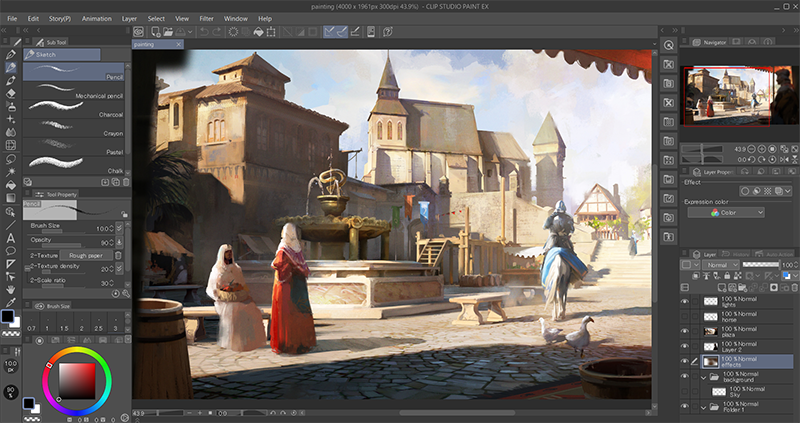
Task: Hide the plaza layer
Action: pos(685,330)
